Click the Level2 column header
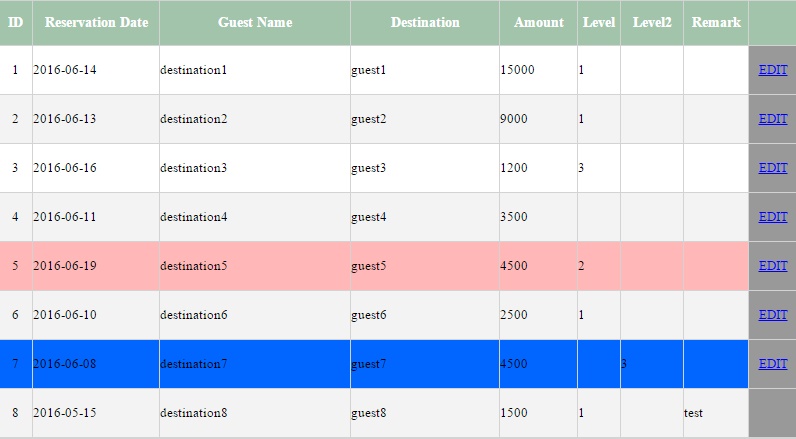The width and height of the screenshot is (796, 439). coord(652,23)
